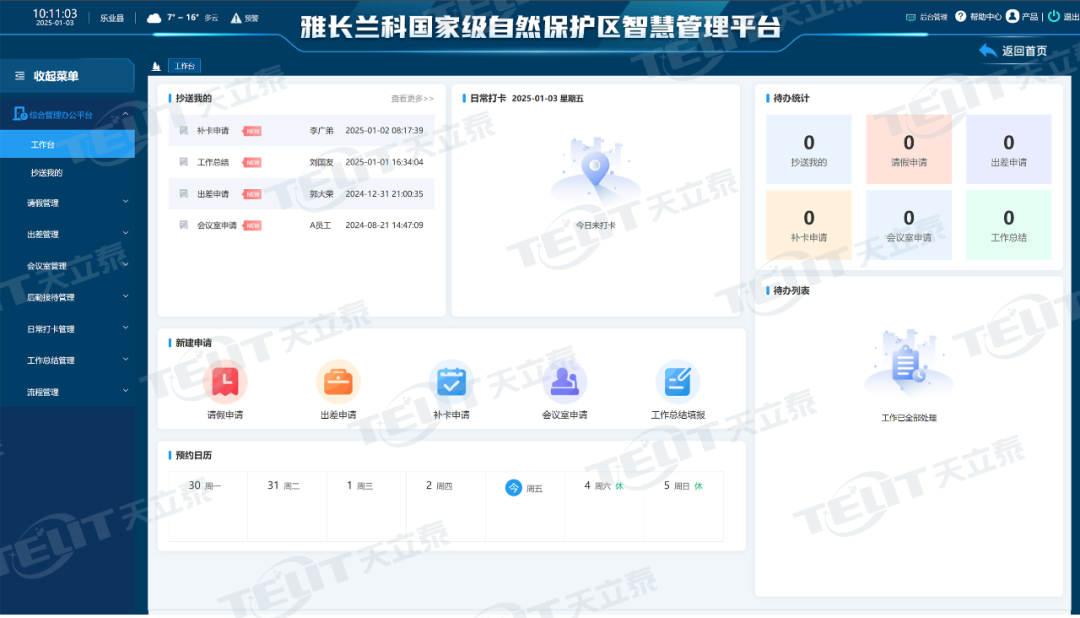
Task: Open the 工作总结填报 edit icon
Action: click(678, 382)
